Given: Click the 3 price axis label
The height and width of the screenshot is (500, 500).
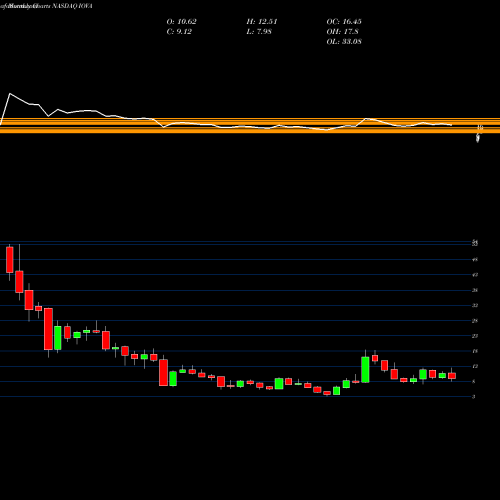Looking at the screenshot, I should pos(474,397).
